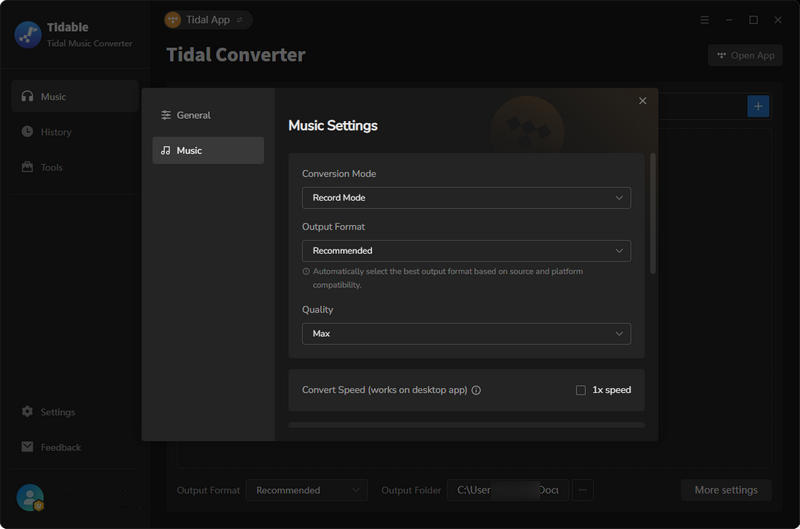Open Tools in the sidebar
Viewport: 800px width, 529px height.
point(75,167)
